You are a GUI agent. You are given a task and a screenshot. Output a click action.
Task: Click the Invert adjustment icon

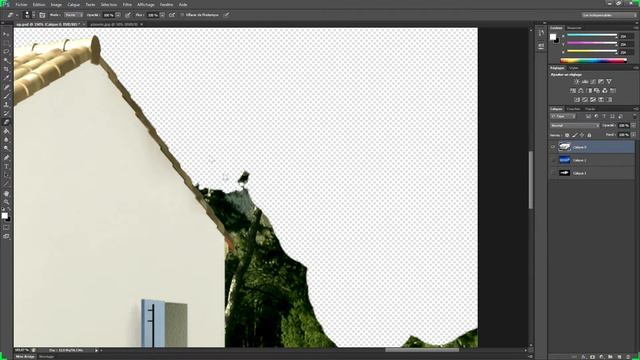[x=577, y=100]
